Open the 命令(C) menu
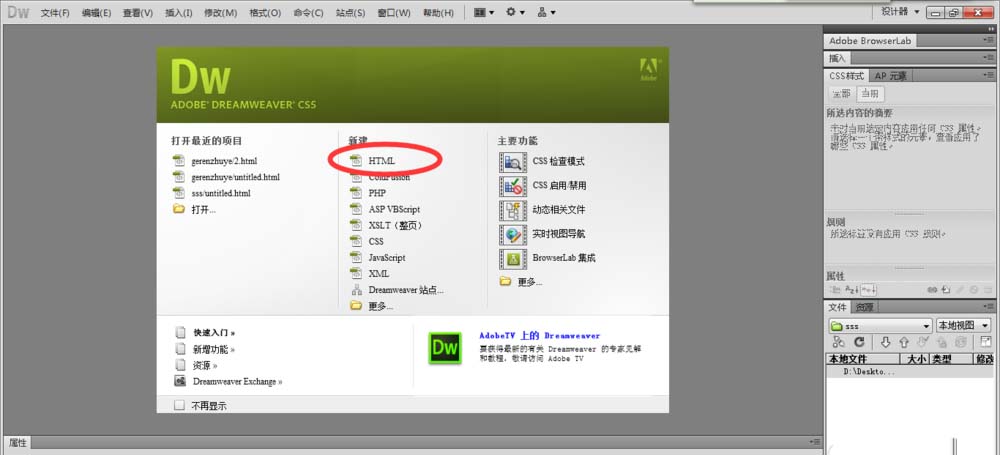1000x455 pixels. click(308, 13)
